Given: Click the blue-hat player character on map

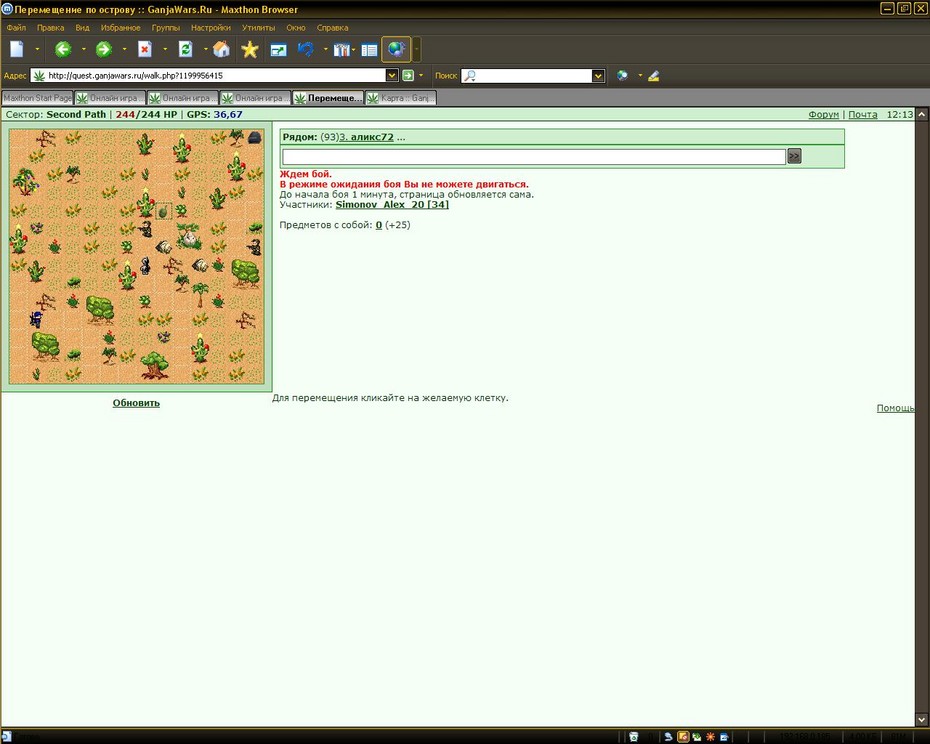Looking at the screenshot, I should click(36, 319).
